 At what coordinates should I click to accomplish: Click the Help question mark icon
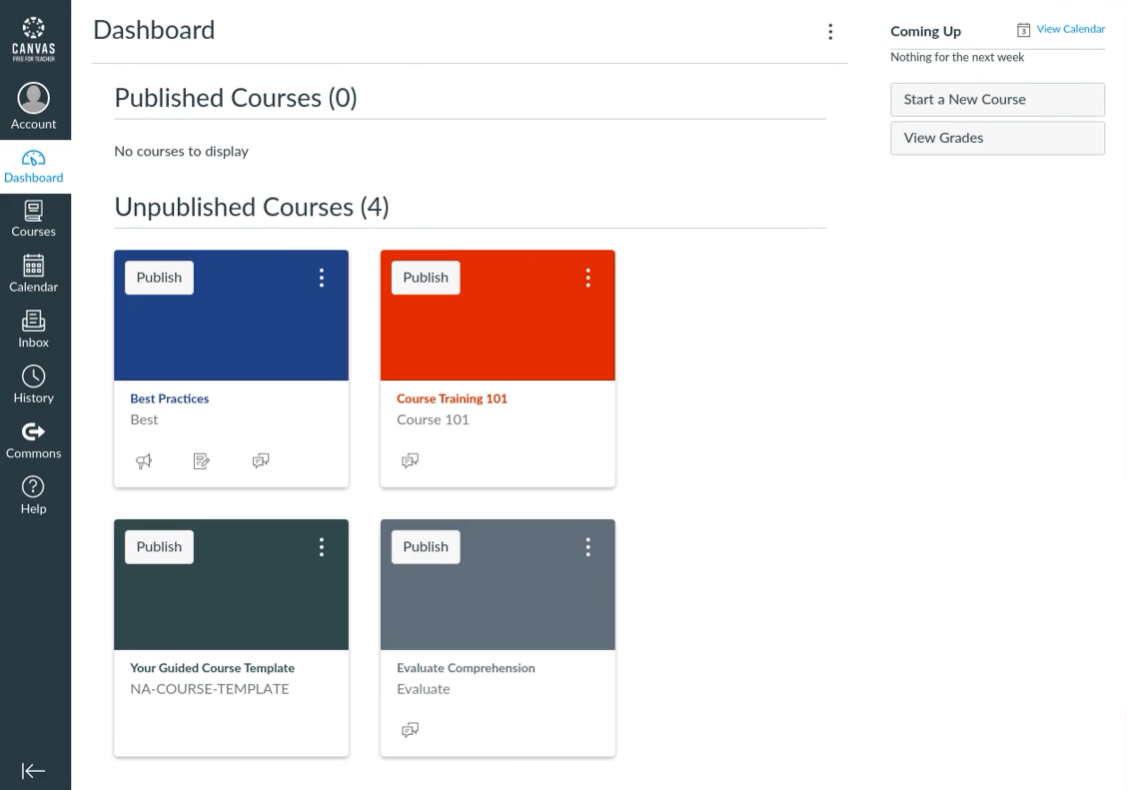[34, 487]
